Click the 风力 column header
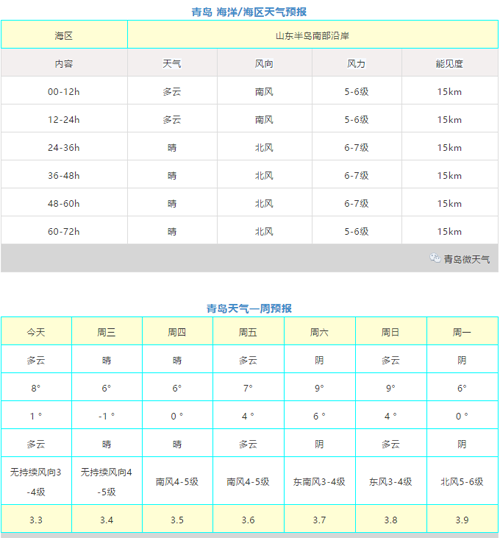500x538 pixels. pos(357,63)
